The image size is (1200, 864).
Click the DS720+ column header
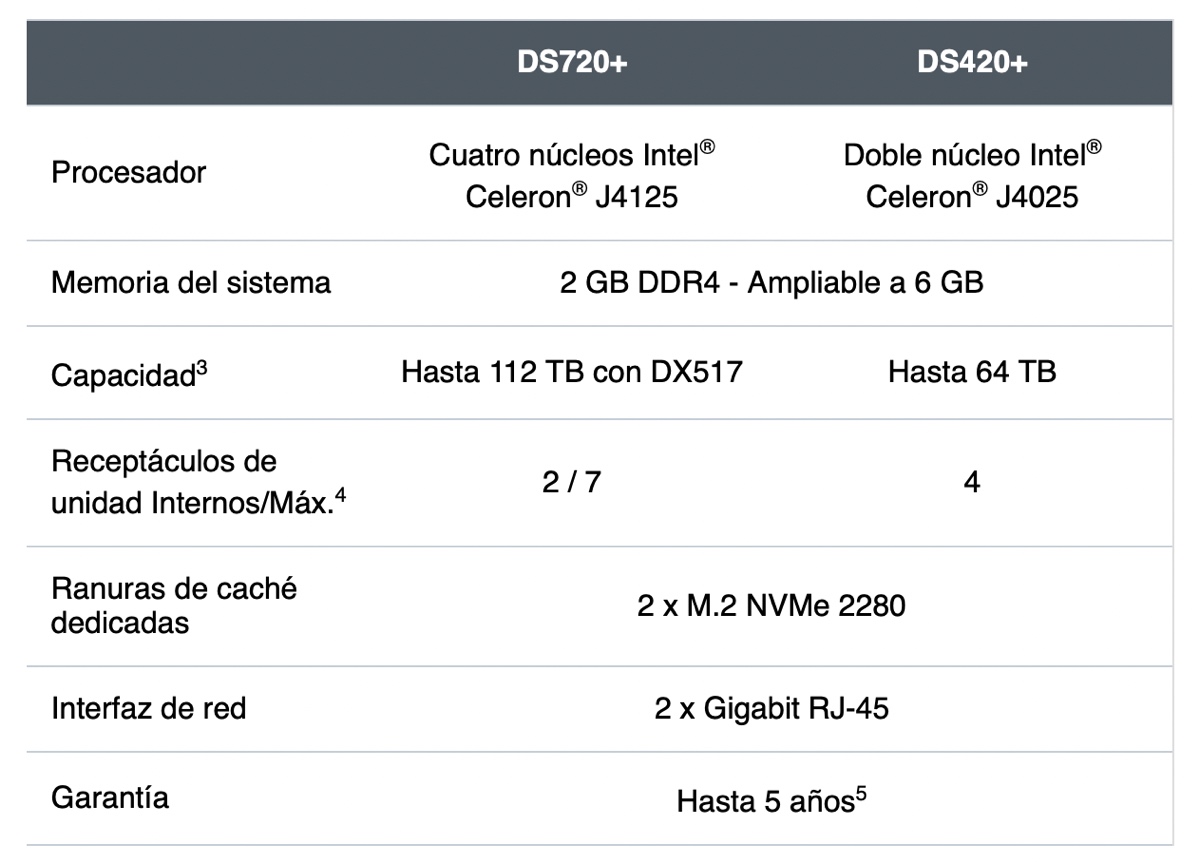click(x=572, y=62)
